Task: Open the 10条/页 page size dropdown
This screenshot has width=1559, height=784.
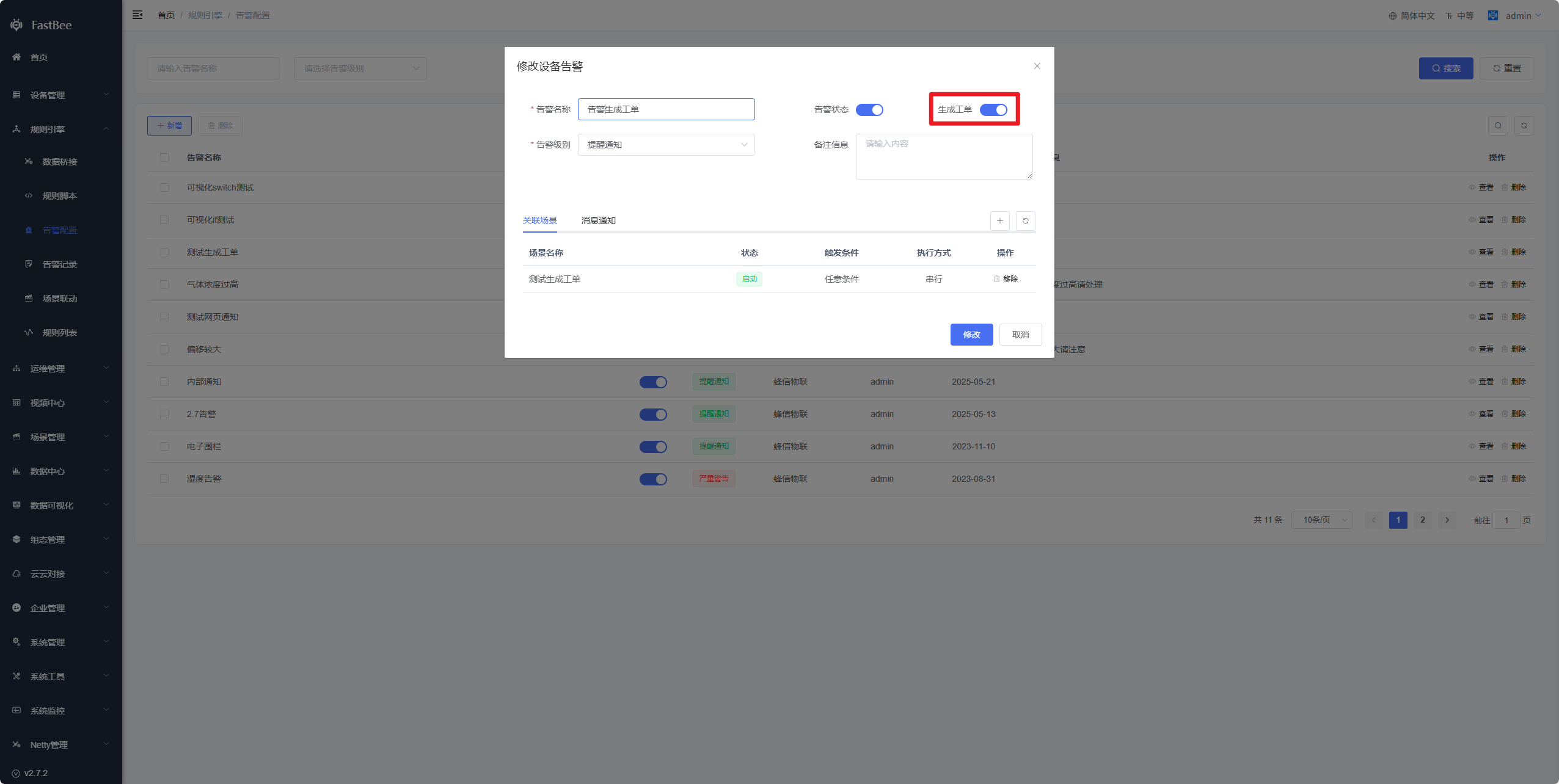Action: click(x=1321, y=520)
